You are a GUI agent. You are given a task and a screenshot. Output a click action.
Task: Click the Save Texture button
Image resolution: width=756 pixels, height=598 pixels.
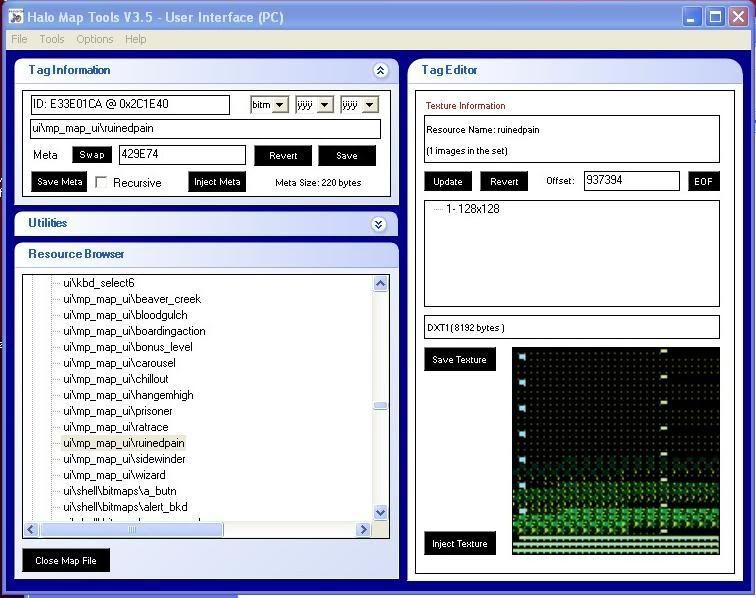pos(459,359)
